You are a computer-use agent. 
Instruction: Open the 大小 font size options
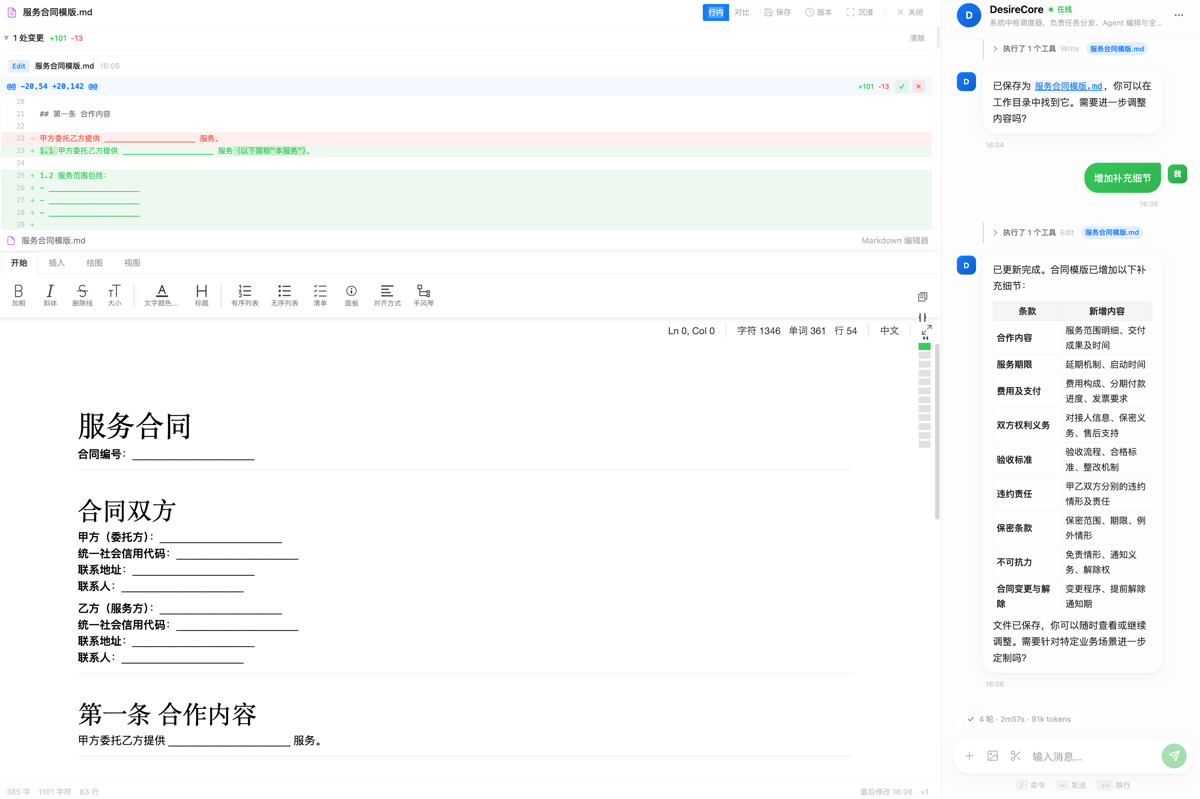(114, 292)
